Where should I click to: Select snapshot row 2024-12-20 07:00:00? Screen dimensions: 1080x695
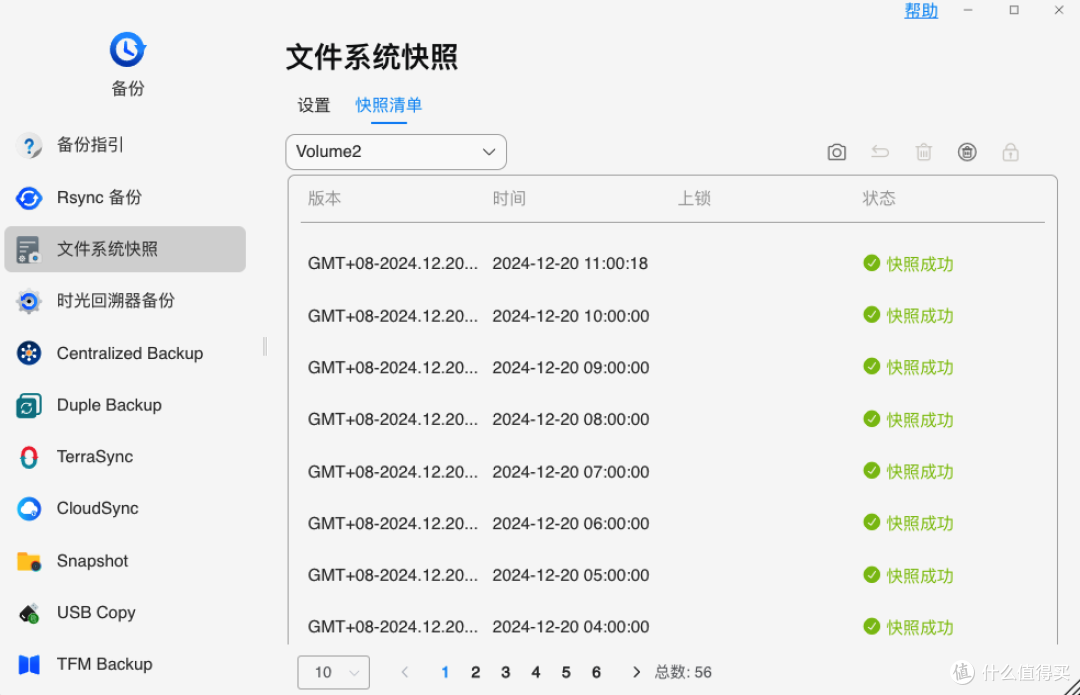coord(672,471)
